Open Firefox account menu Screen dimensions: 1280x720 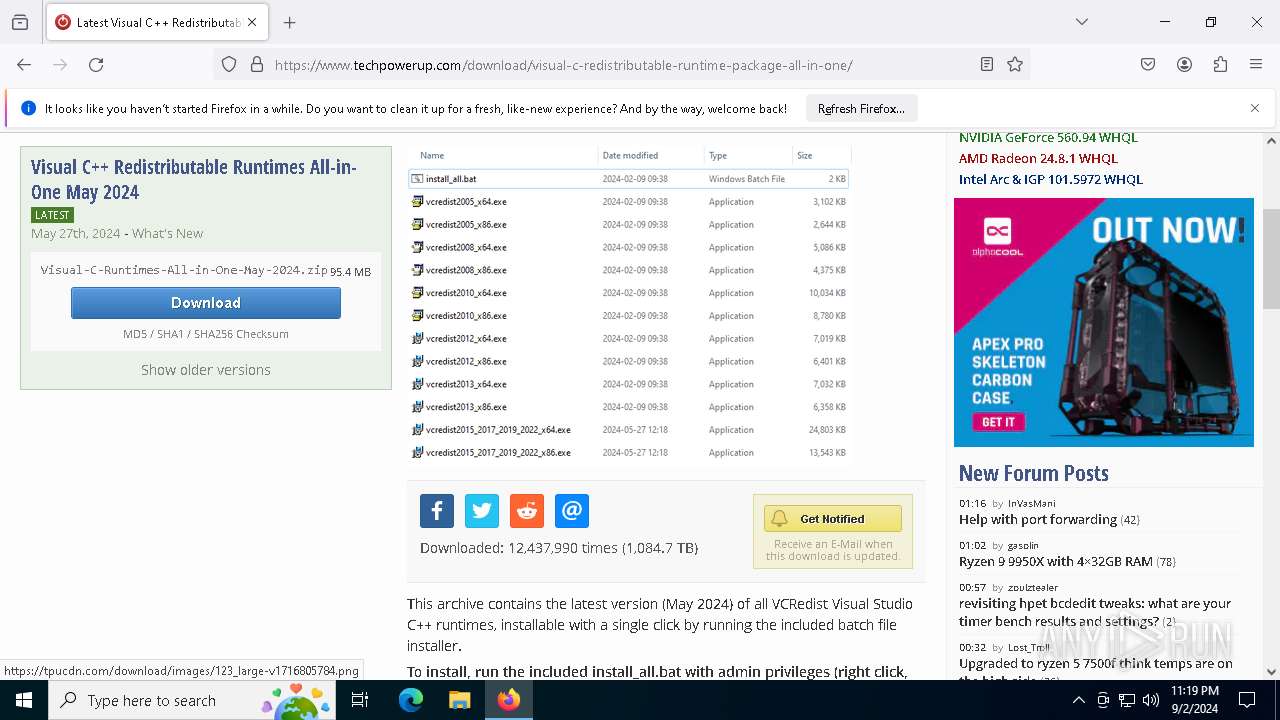pyautogui.click(x=1184, y=65)
